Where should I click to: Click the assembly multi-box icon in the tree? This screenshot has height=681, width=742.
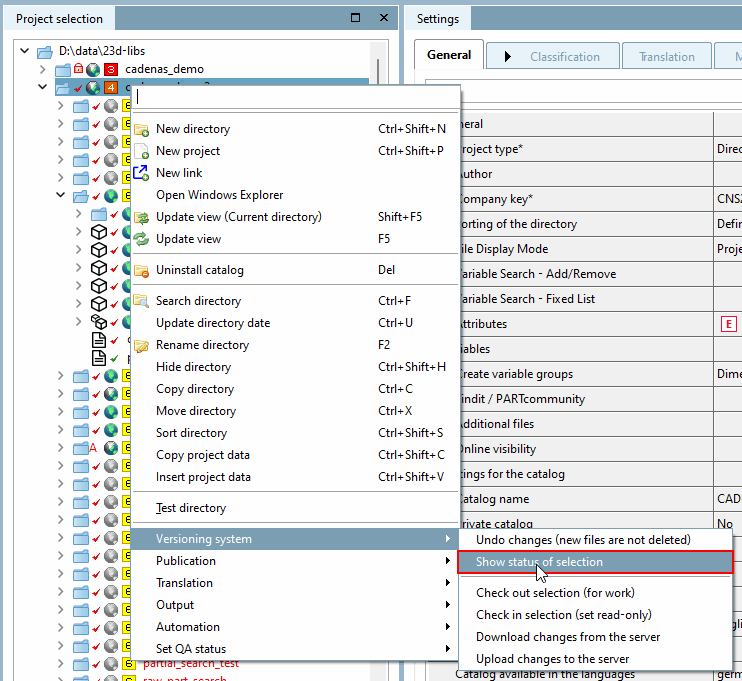(99, 322)
